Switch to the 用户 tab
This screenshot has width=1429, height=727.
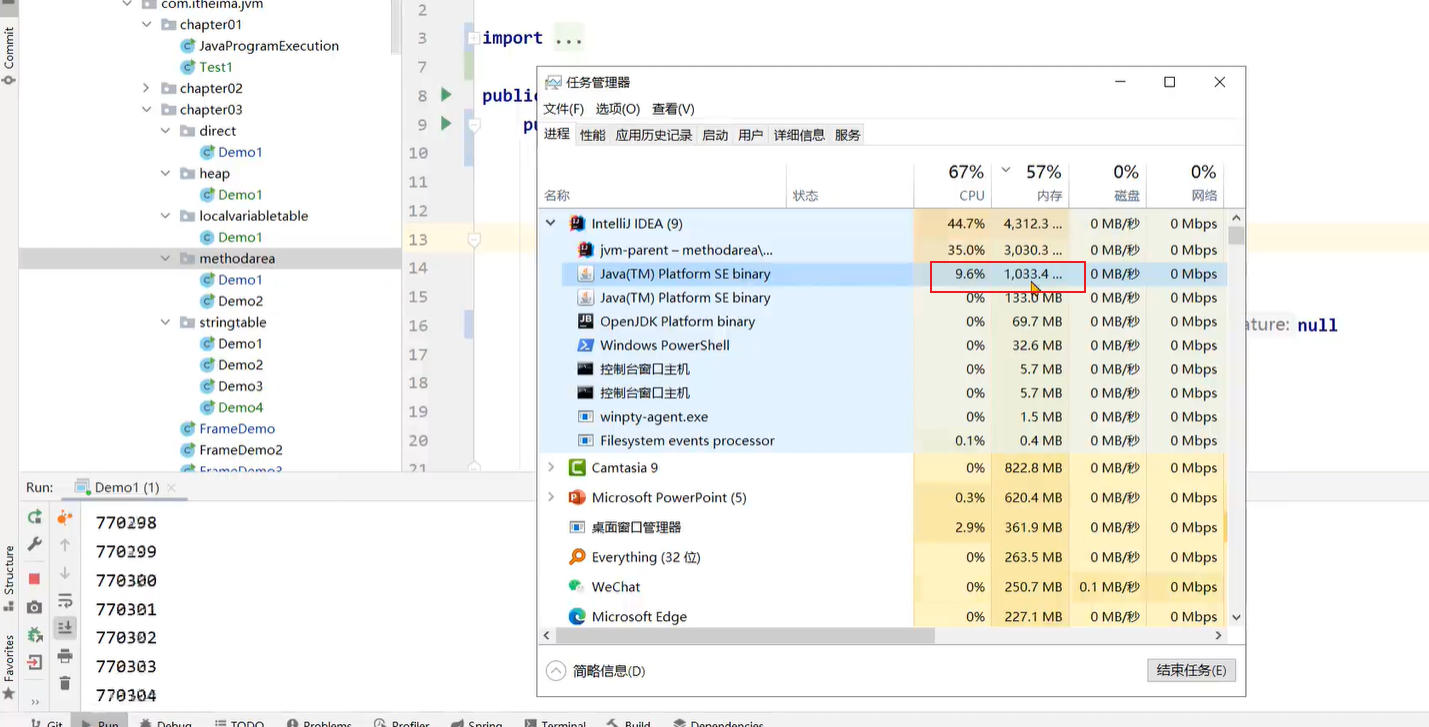click(x=750, y=135)
